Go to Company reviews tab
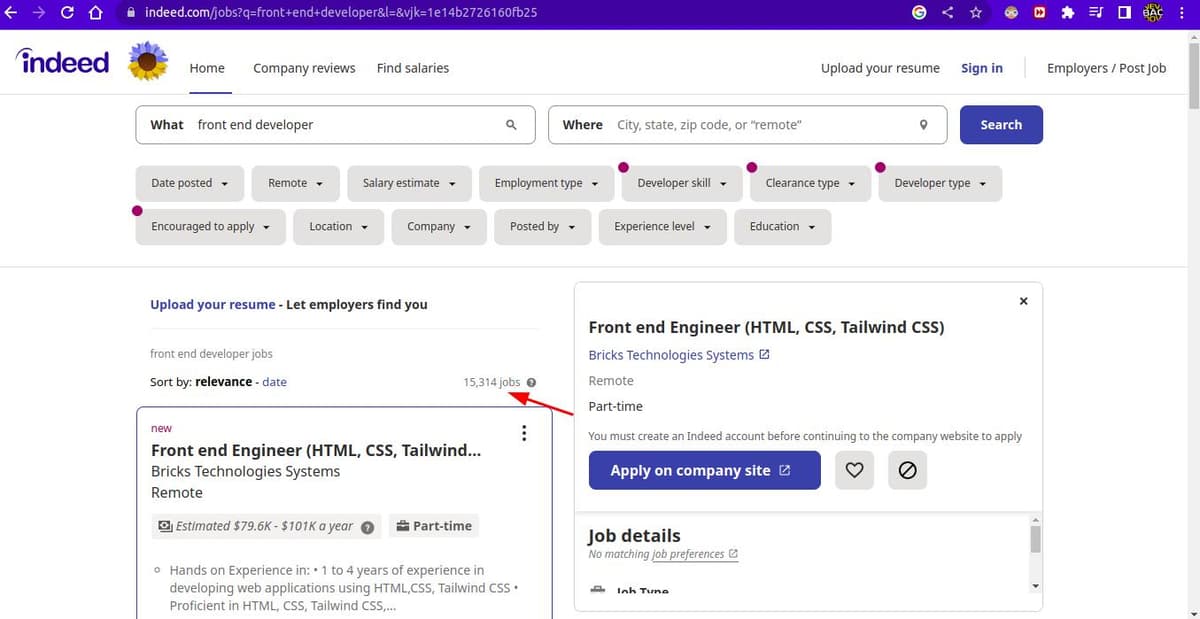The height and width of the screenshot is (619, 1200). tap(304, 68)
